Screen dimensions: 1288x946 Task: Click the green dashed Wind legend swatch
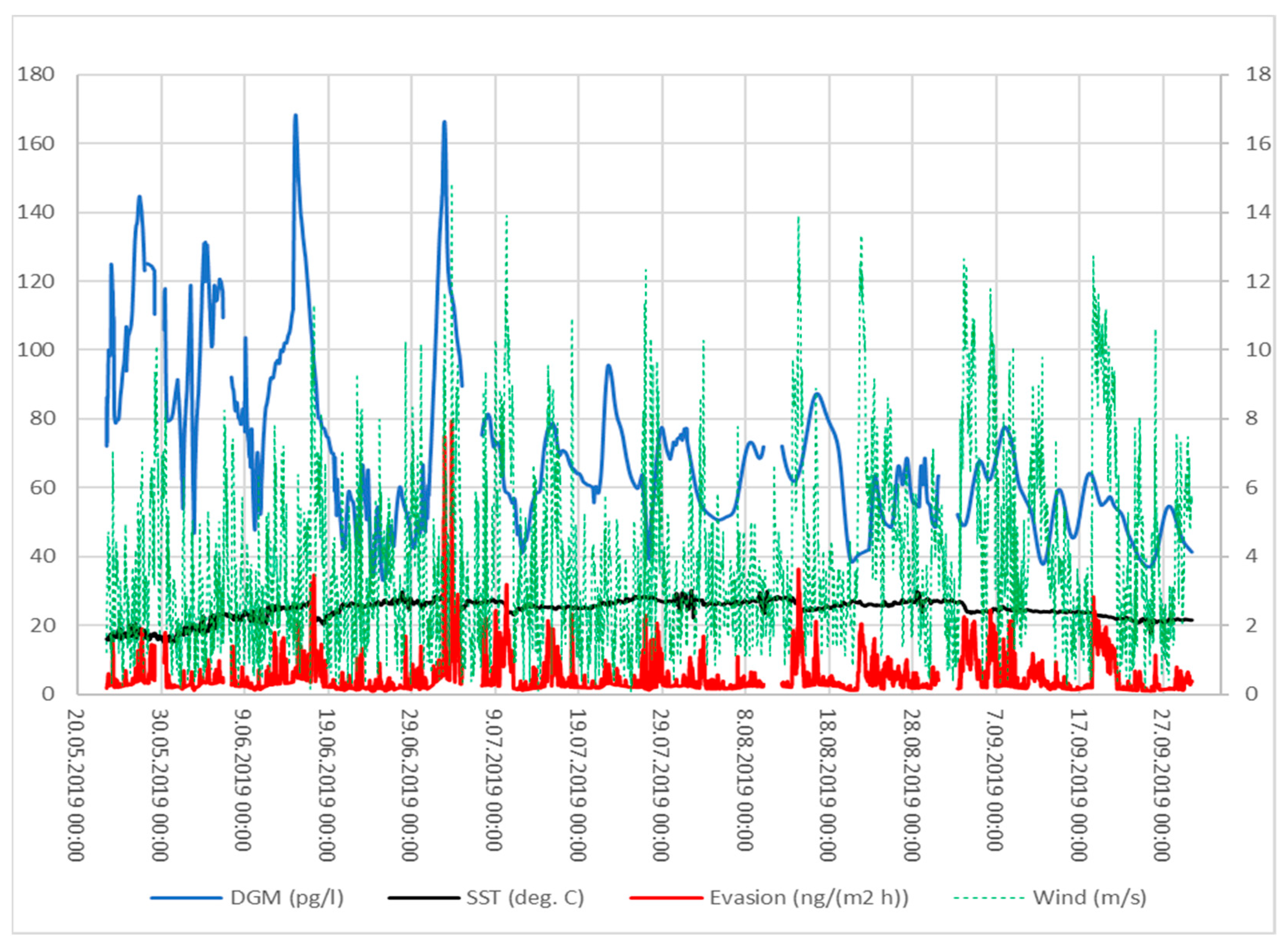(989, 898)
